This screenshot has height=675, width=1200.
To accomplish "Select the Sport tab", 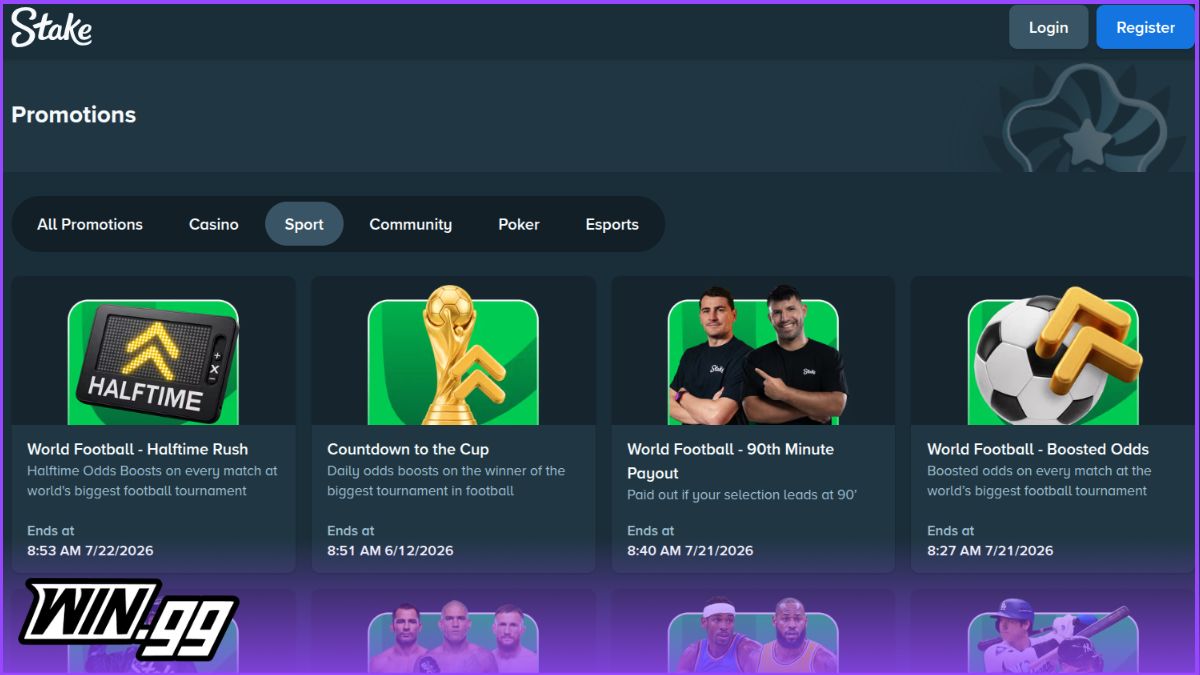I will [x=304, y=224].
